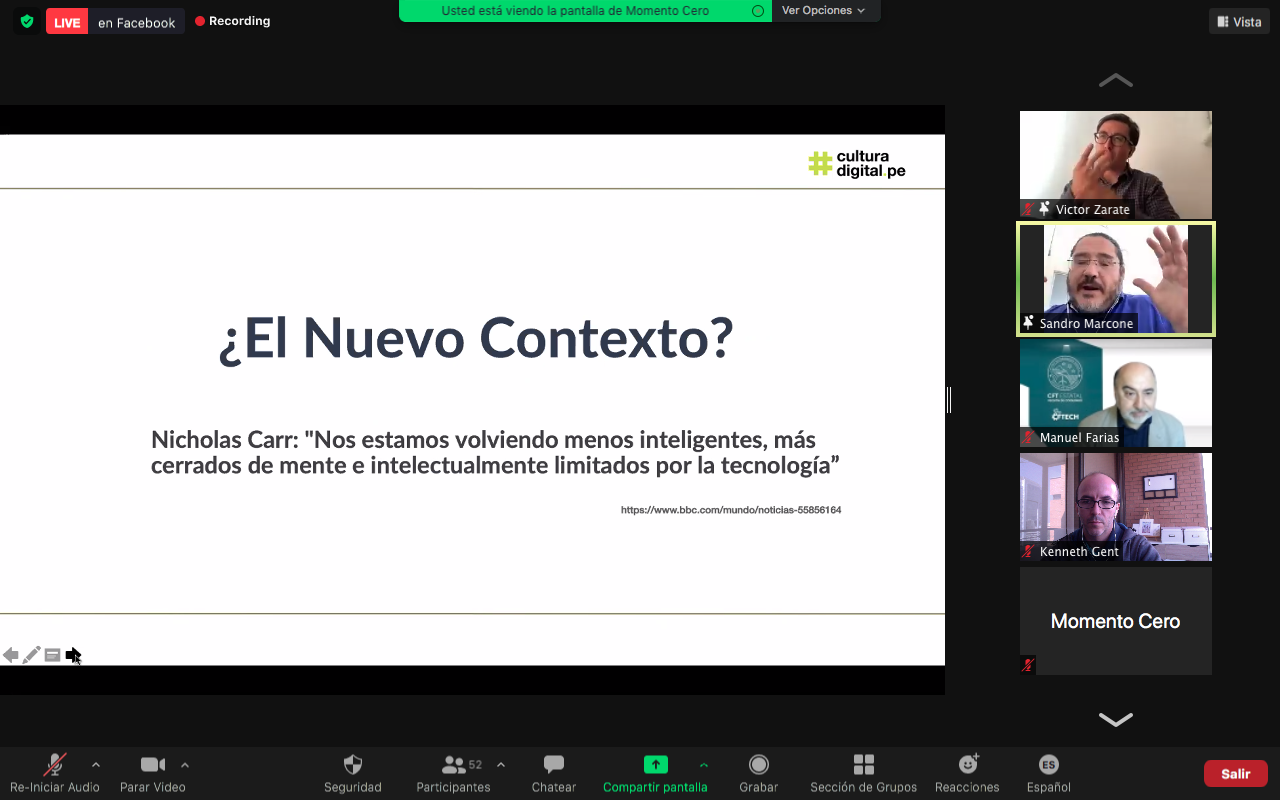Expand video options caret beside Parar Video
The width and height of the screenshot is (1280, 800).
(185, 765)
